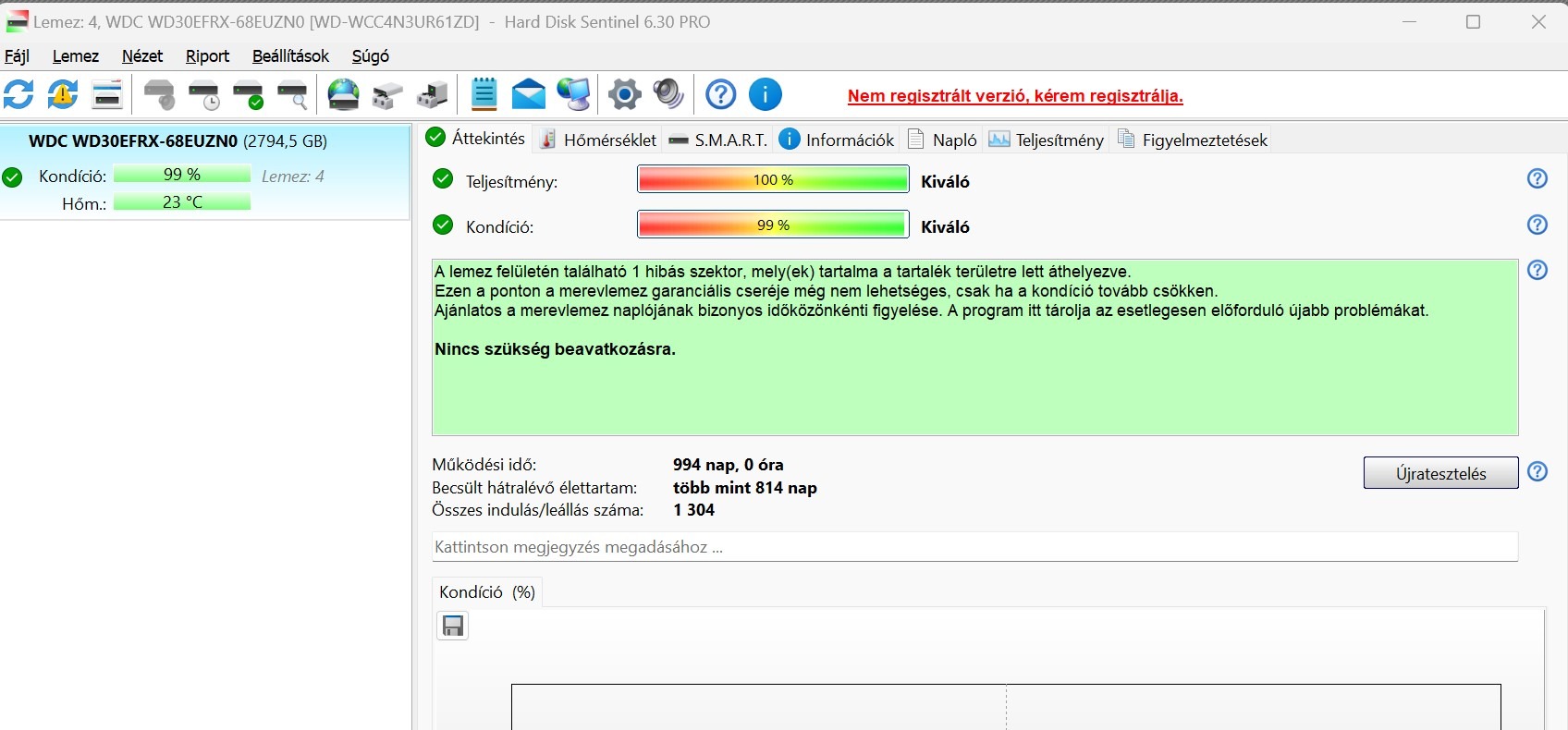Screen dimensions: 1568x730
Task: Click left panel Kondíció 99 % green bar
Action: (x=182, y=175)
